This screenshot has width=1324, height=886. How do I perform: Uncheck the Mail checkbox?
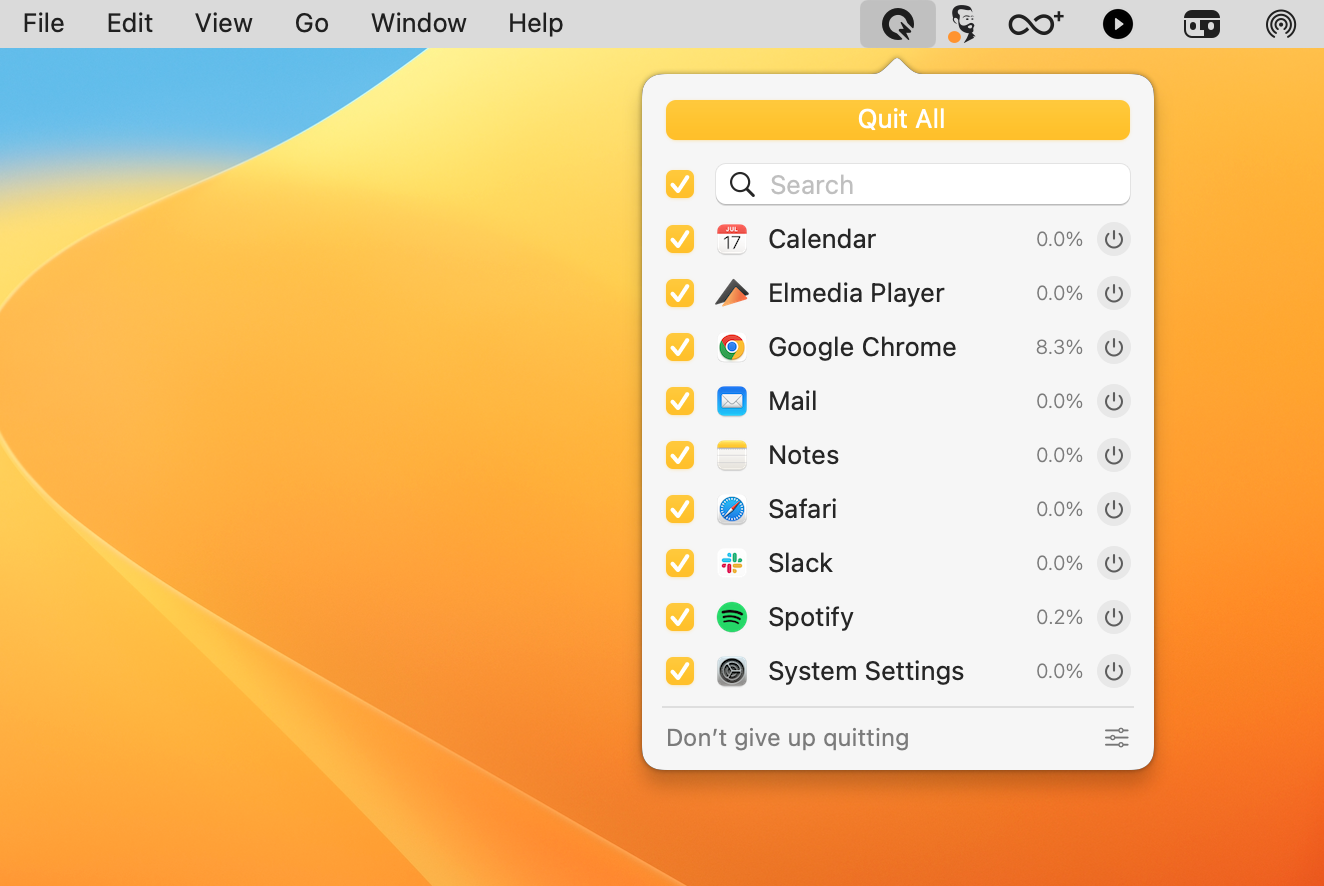(680, 401)
